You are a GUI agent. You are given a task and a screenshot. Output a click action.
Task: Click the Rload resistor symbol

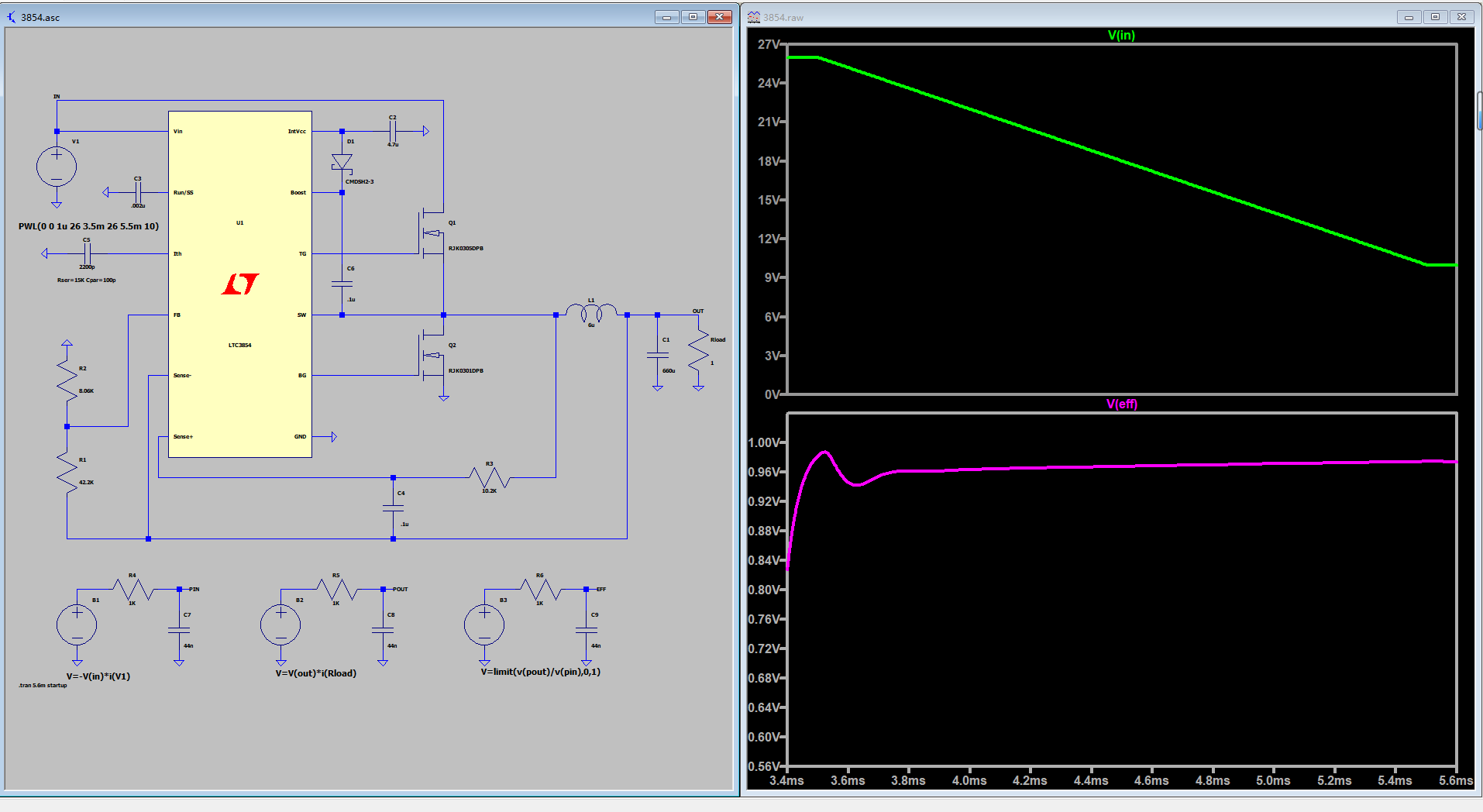(698, 350)
